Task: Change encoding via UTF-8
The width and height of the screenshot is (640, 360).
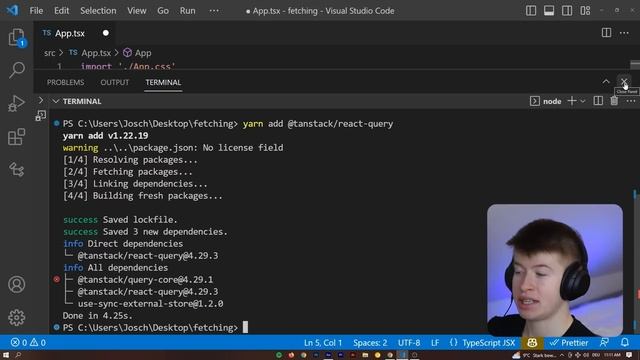Action: [409, 343]
